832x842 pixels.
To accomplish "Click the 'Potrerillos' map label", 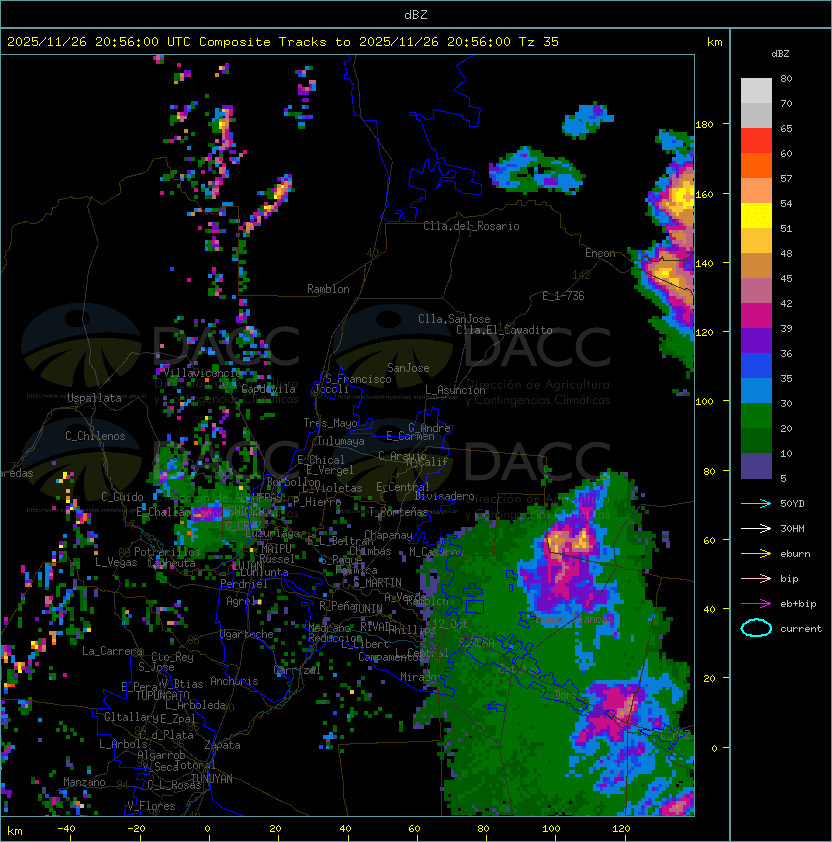I will click(167, 552).
